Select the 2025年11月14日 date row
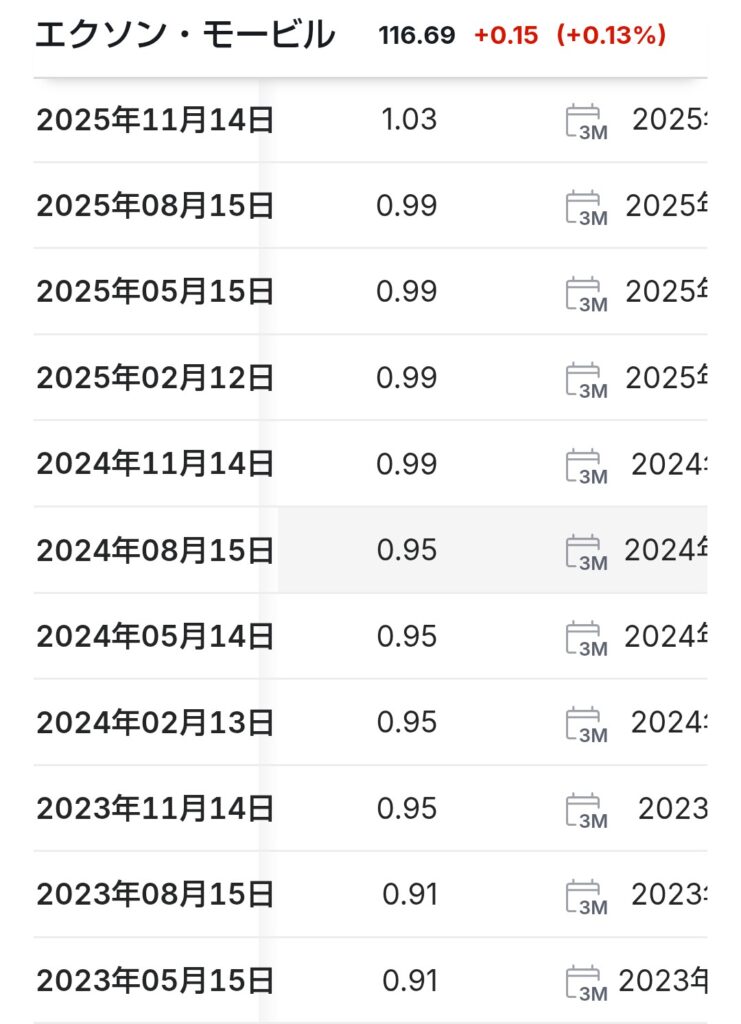Viewport: 741px width, 1024px height. pos(155,120)
